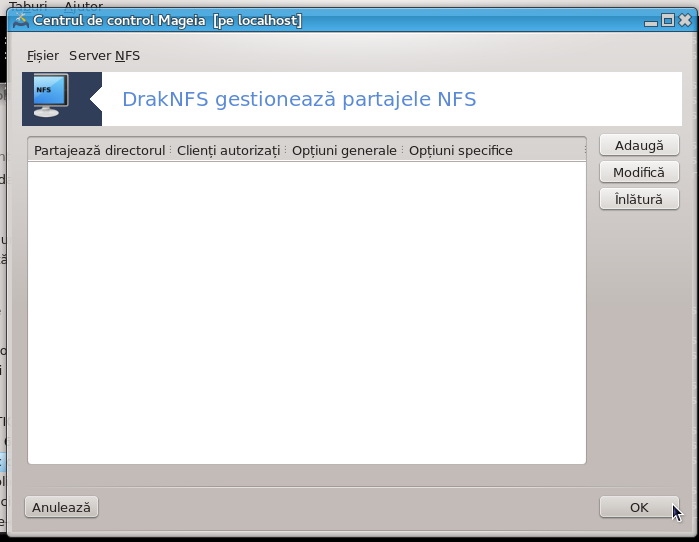This screenshot has height=542, width=699.
Task: Sort by Opțiuni generale column header
Action: coord(344,151)
